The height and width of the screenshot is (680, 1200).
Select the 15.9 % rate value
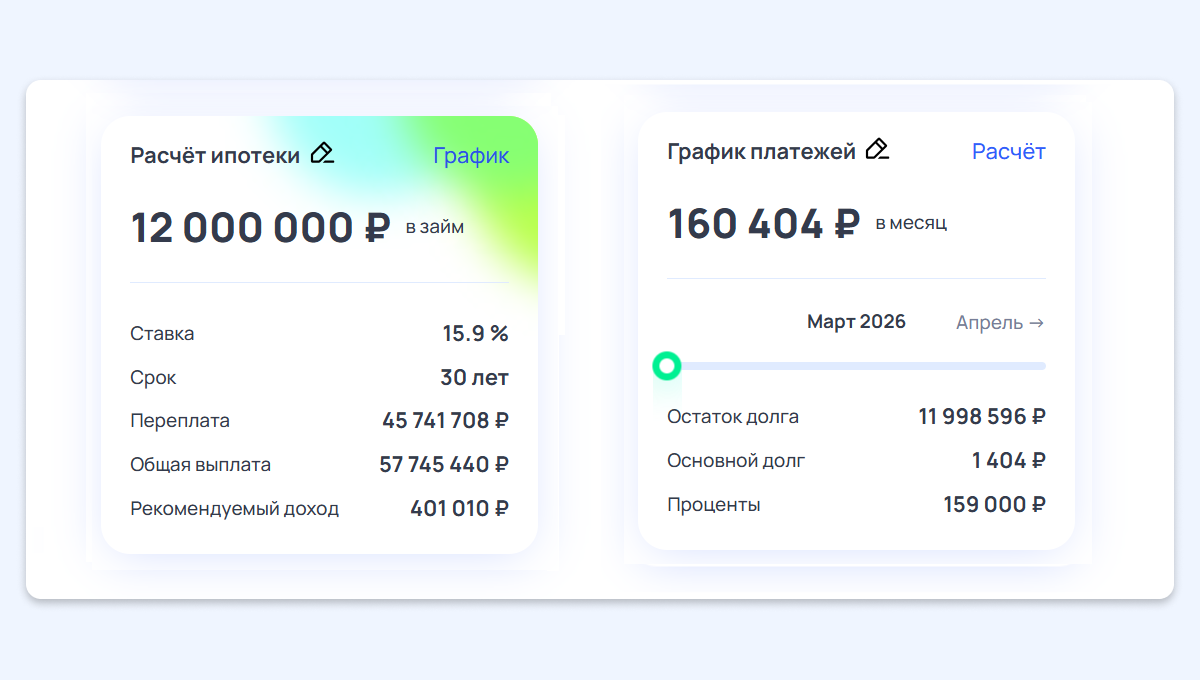[475, 334]
